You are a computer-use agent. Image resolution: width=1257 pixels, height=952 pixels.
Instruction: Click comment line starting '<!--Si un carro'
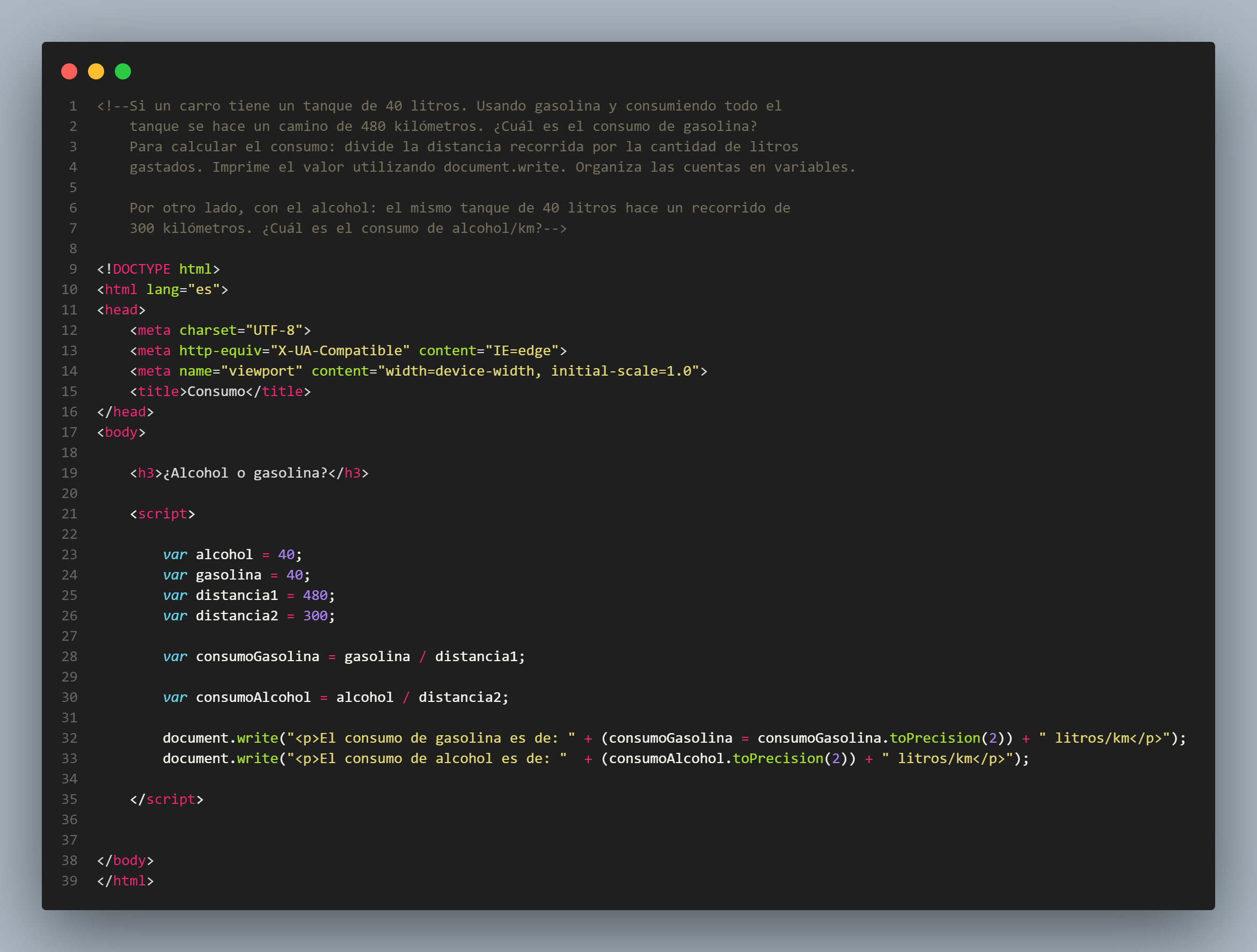click(439, 106)
